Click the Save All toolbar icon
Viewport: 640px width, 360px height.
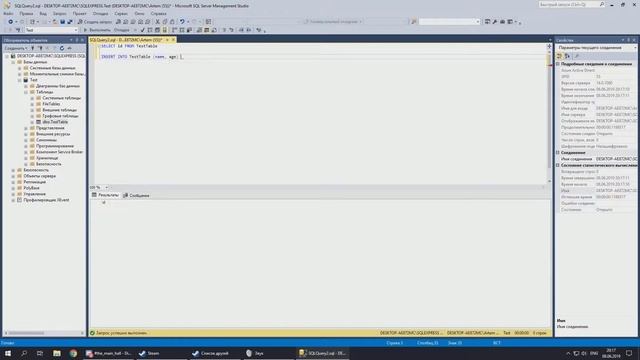[70, 22]
